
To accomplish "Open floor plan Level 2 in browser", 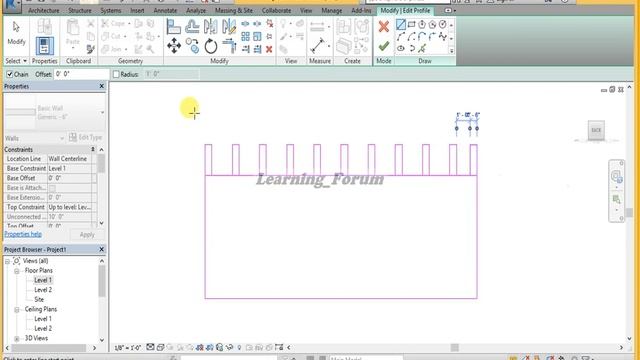I will pyautogui.click(x=43, y=290).
